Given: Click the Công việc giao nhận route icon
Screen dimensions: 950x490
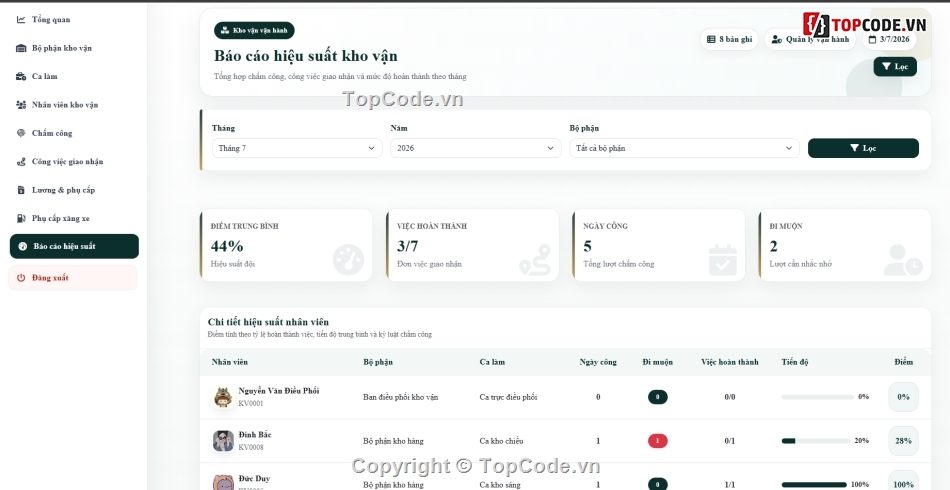Looking at the screenshot, I should (x=21, y=162).
